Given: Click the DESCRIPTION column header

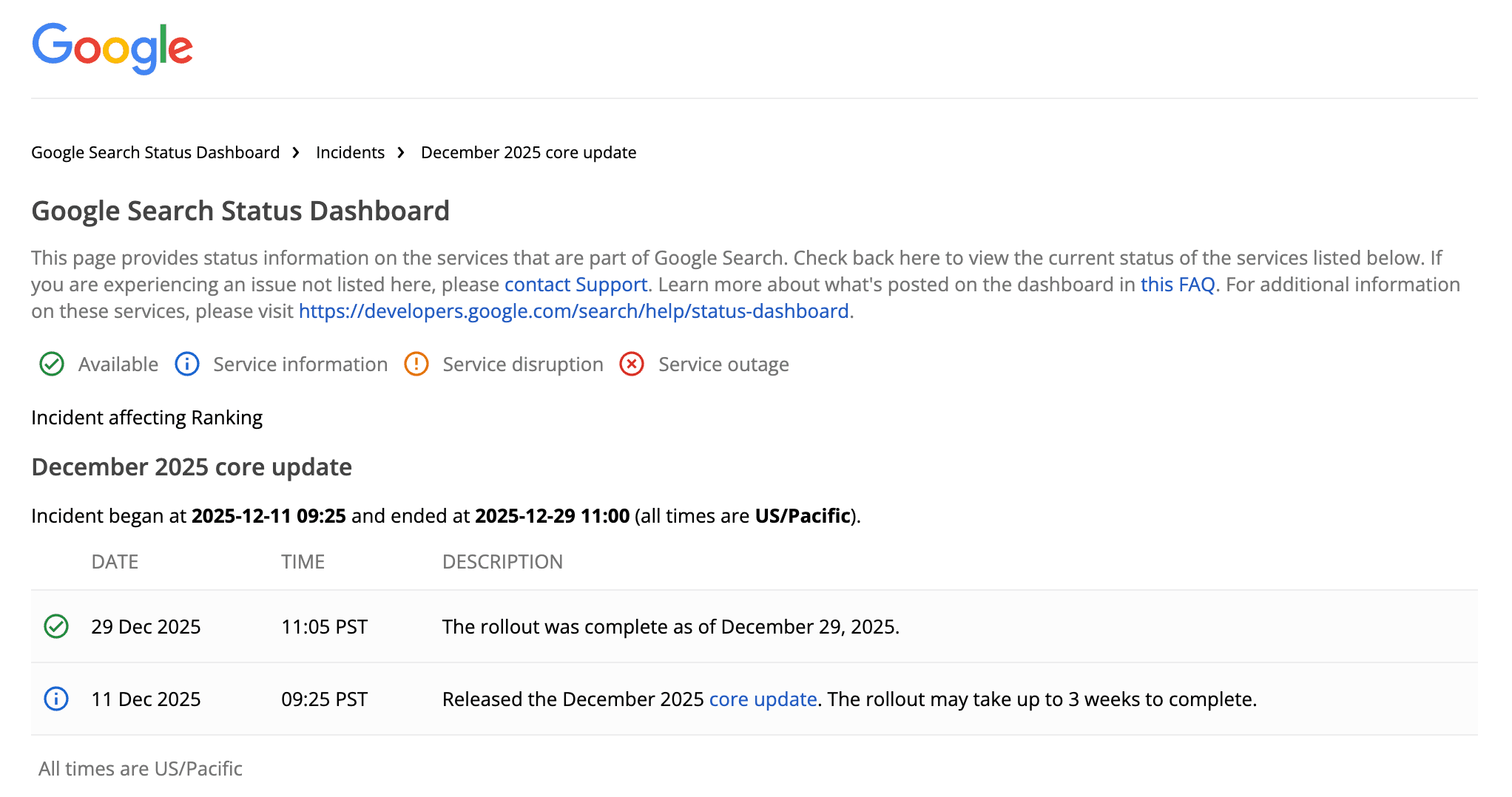Looking at the screenshot, I should tap(502, 561).
